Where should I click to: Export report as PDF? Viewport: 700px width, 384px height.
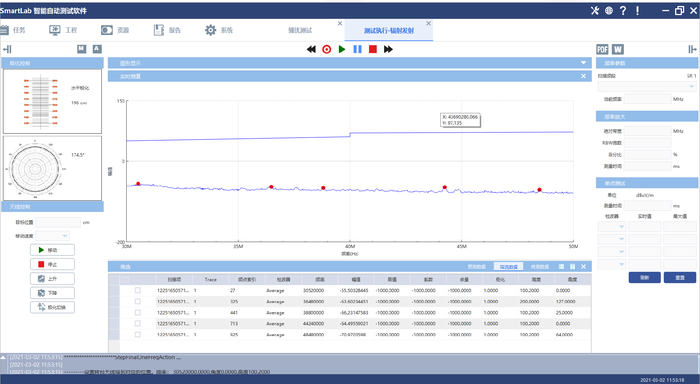pyautogui.click(x=602, y=49)
